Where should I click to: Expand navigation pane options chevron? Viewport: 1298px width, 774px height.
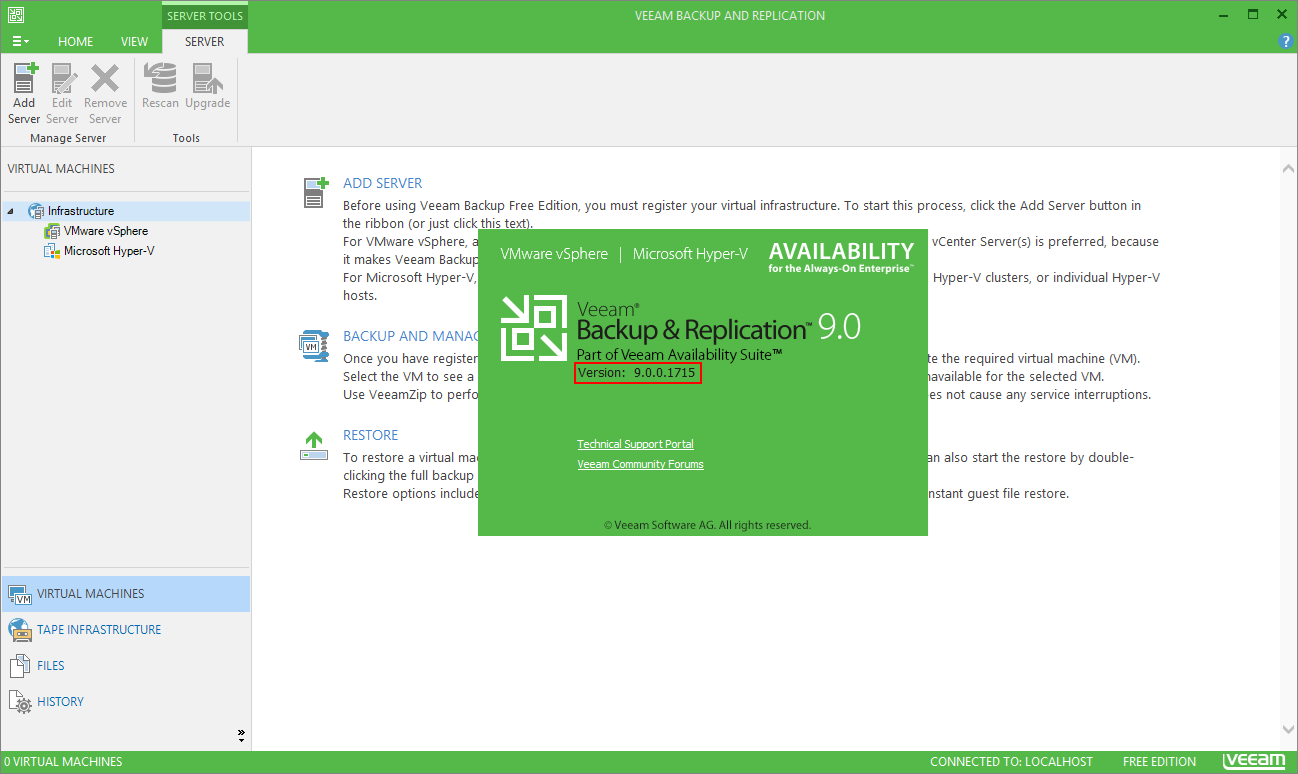click(x=241, y=735)
